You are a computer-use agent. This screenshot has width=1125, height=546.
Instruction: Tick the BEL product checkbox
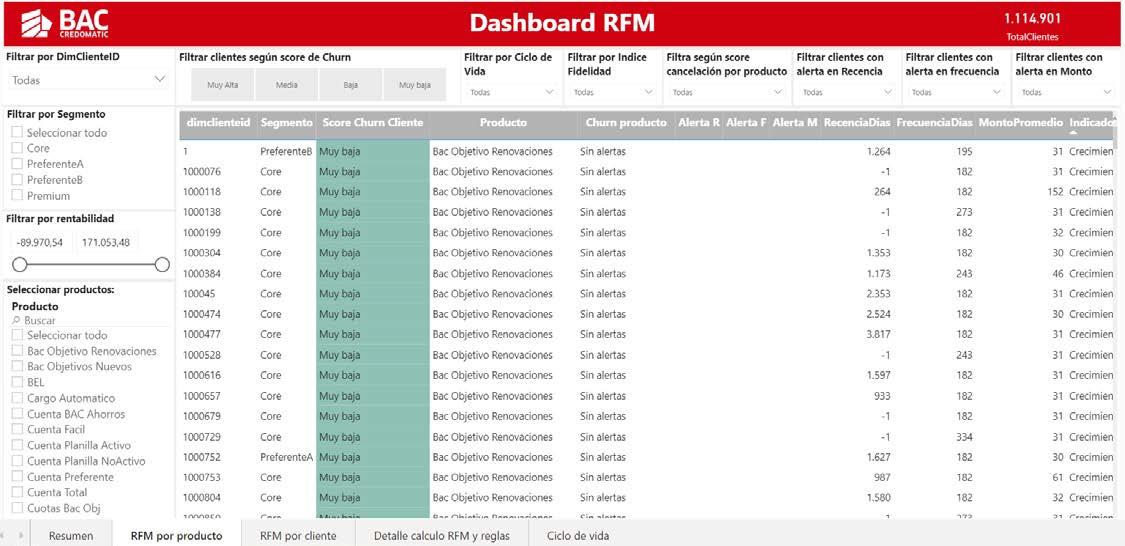tap(17, 382)
